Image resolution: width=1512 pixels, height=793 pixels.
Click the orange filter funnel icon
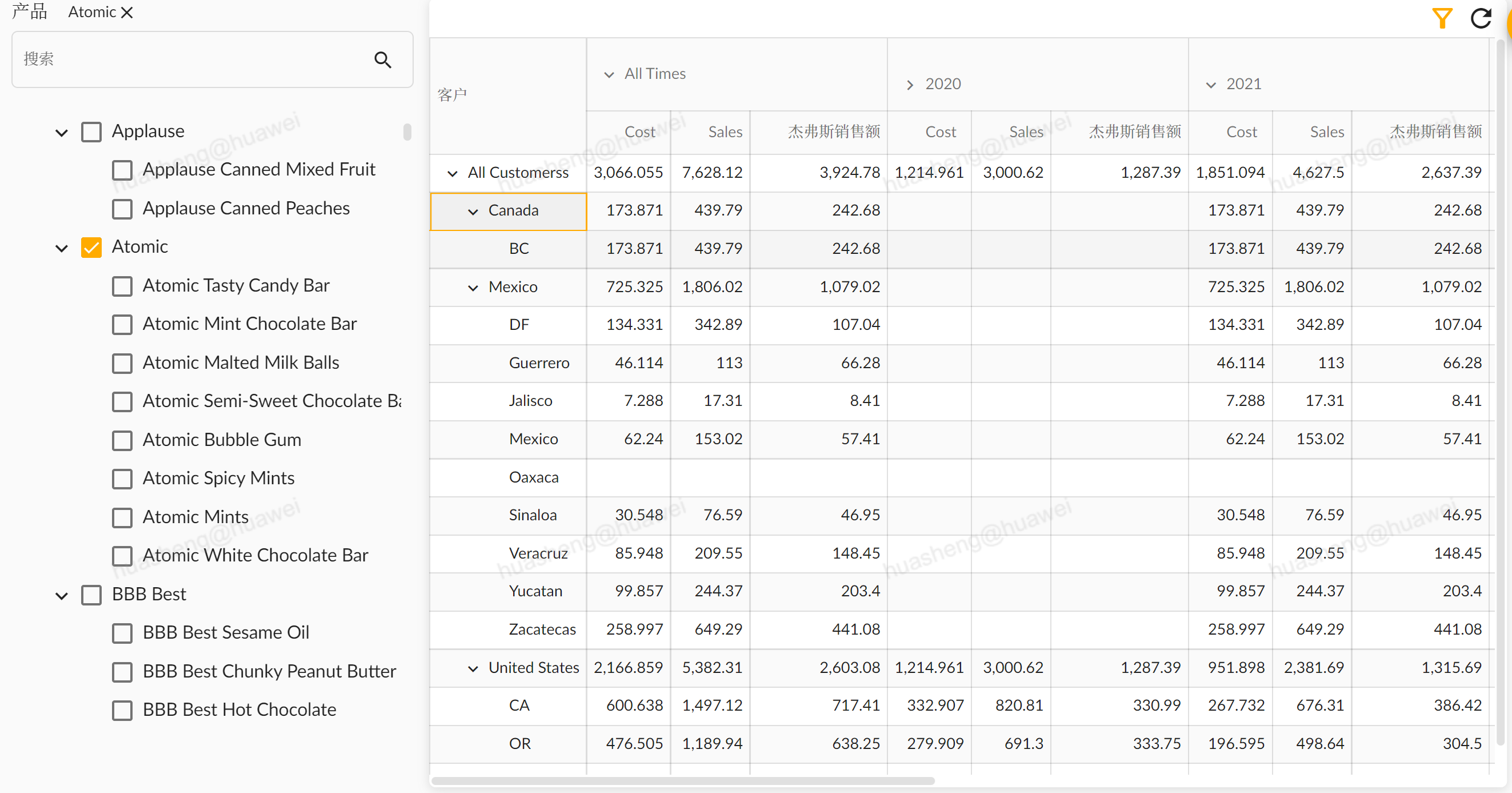tap(1442, 18)
